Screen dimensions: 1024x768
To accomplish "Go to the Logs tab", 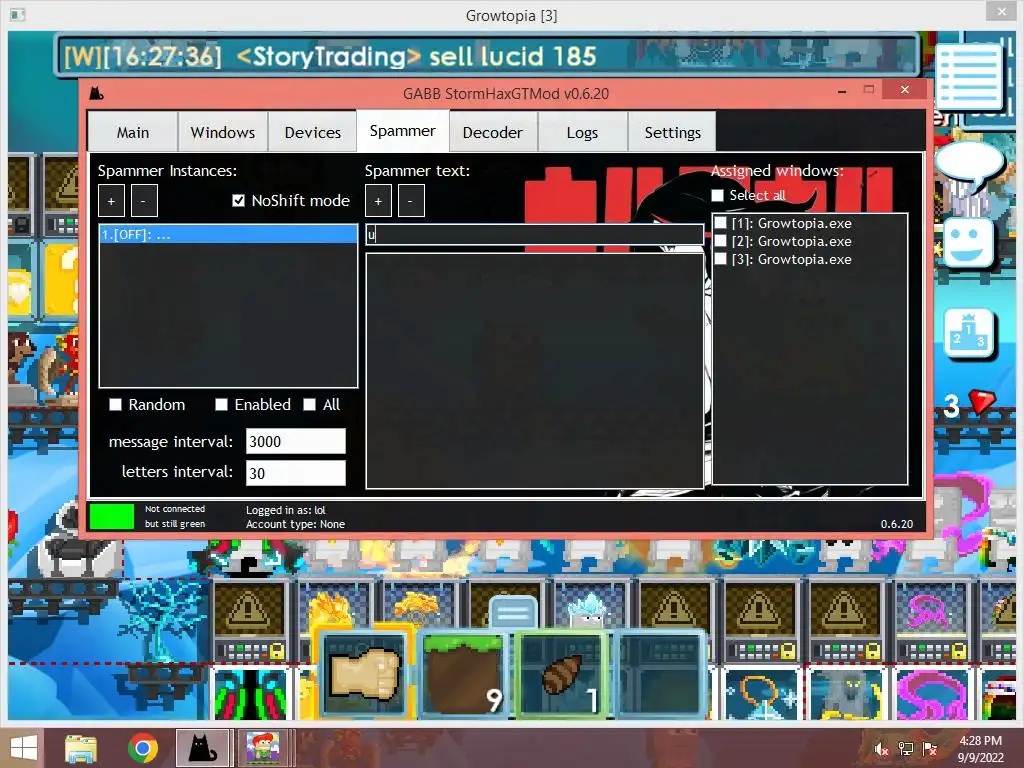I will tap(582, 133).
